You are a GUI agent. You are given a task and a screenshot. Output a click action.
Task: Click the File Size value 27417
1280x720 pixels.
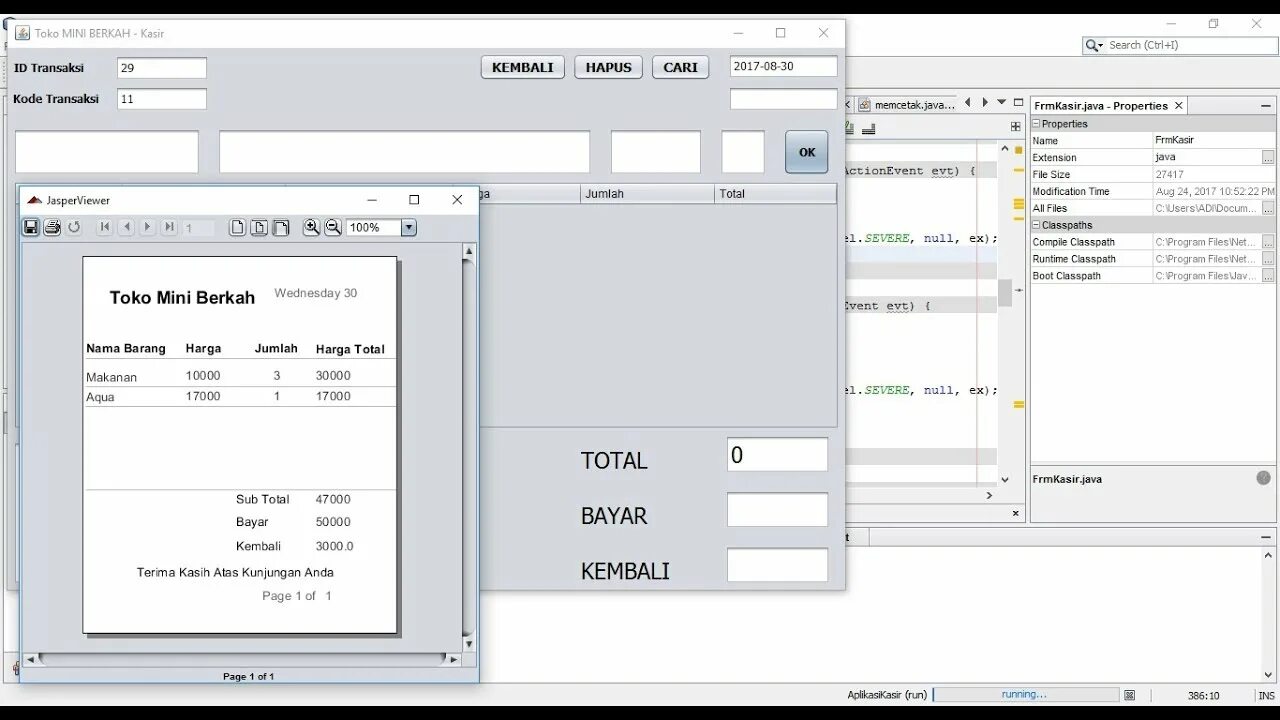click(1214, 174)
